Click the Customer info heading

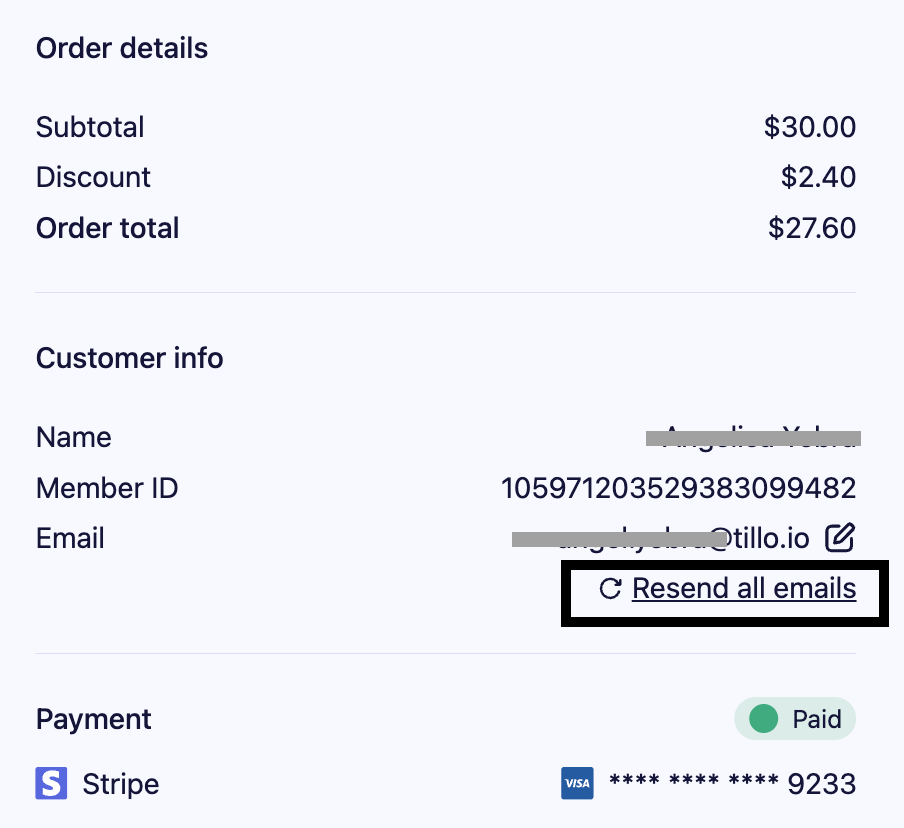coord(130,358)
